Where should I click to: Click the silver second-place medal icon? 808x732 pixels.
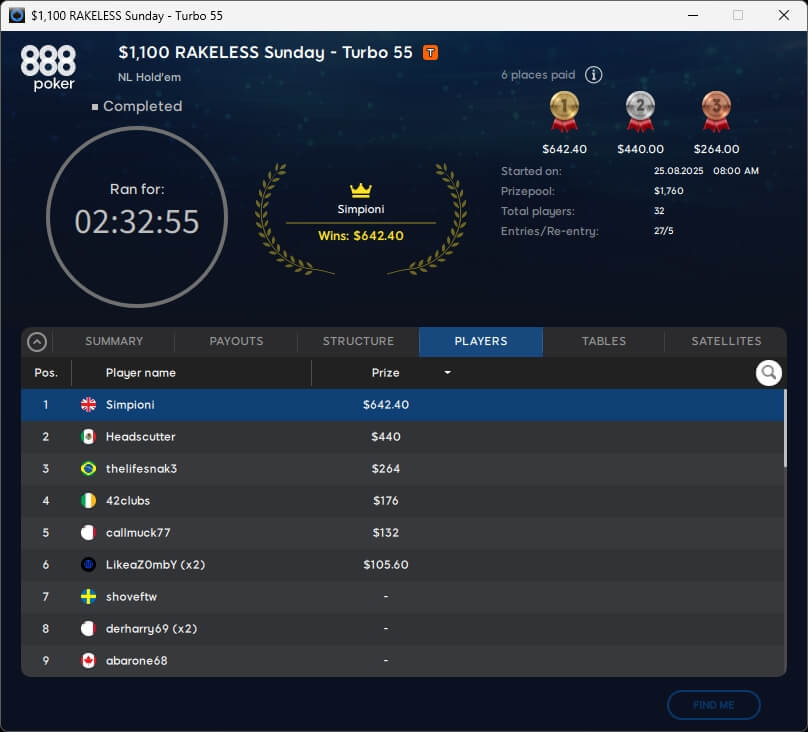pyautogui.click(x=640, y=110)
